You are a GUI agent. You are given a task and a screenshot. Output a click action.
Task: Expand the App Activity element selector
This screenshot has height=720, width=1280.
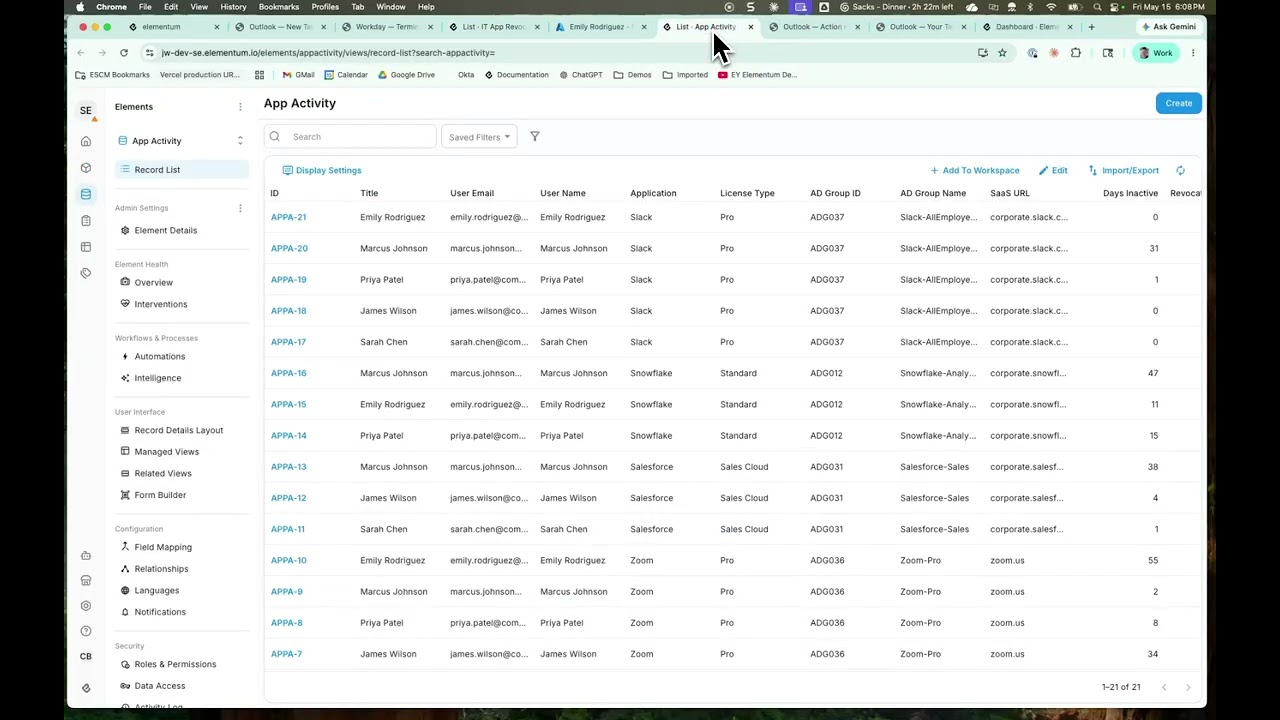pos(181,141)
